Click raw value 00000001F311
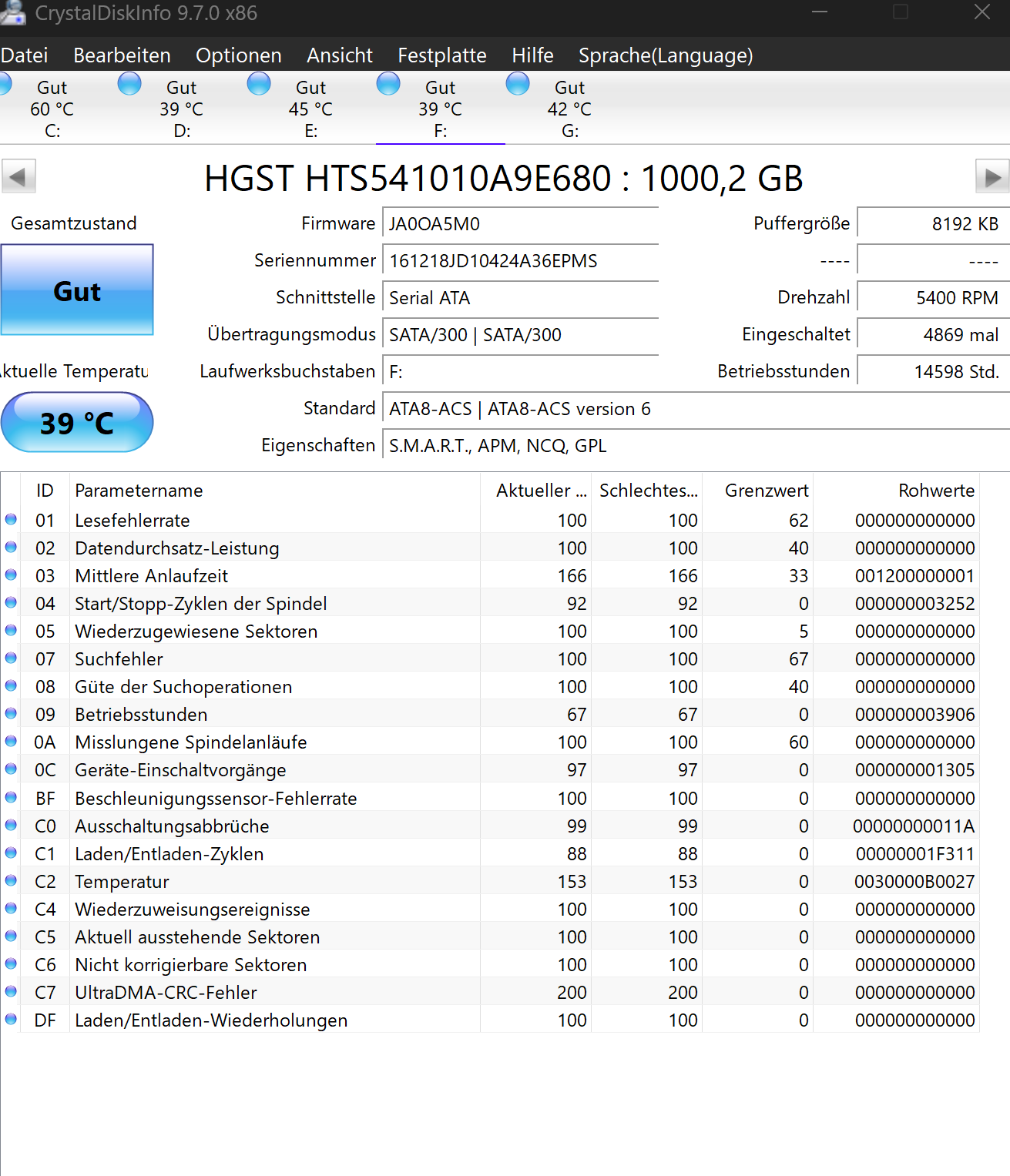Screen dimensions: 1010x1176 915,854
